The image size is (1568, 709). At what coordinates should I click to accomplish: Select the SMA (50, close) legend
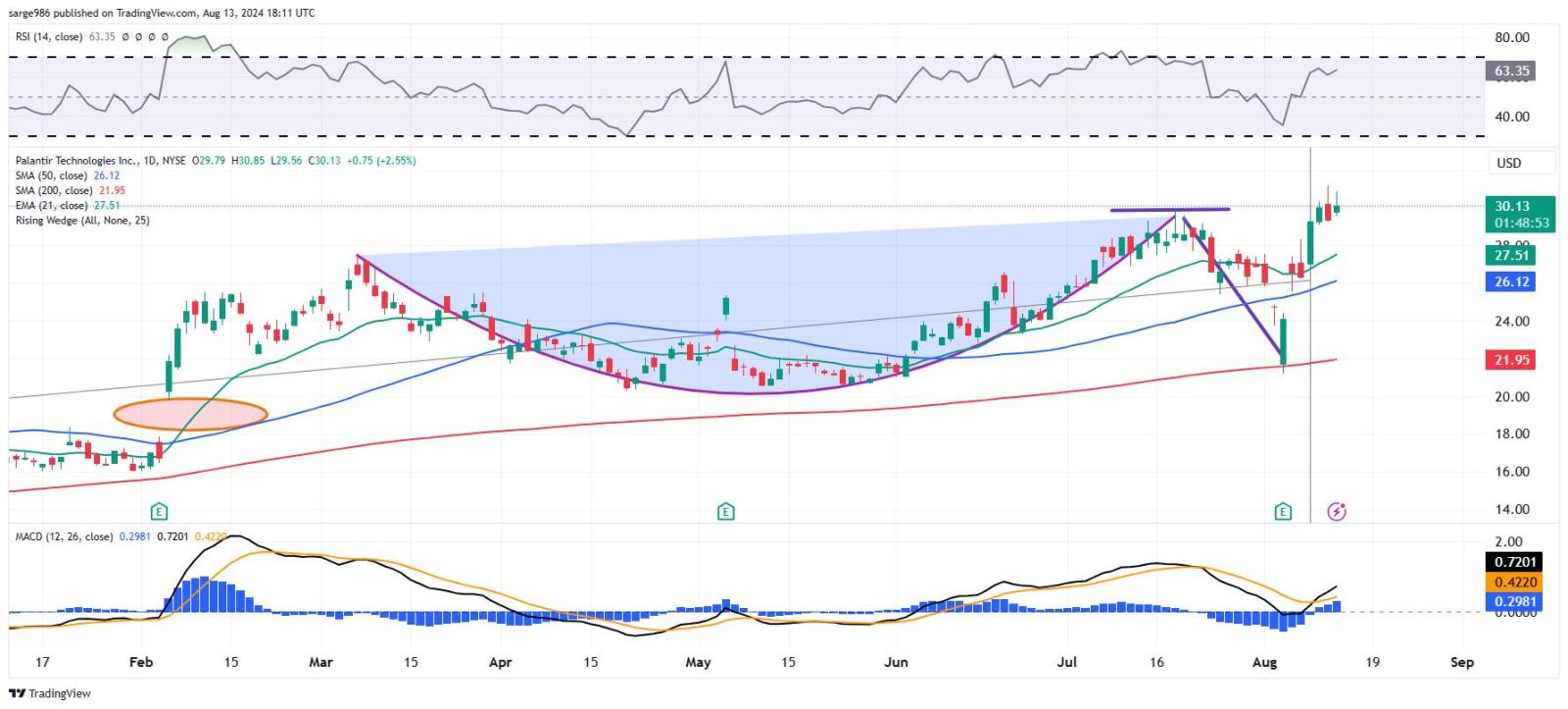point(51,176)
